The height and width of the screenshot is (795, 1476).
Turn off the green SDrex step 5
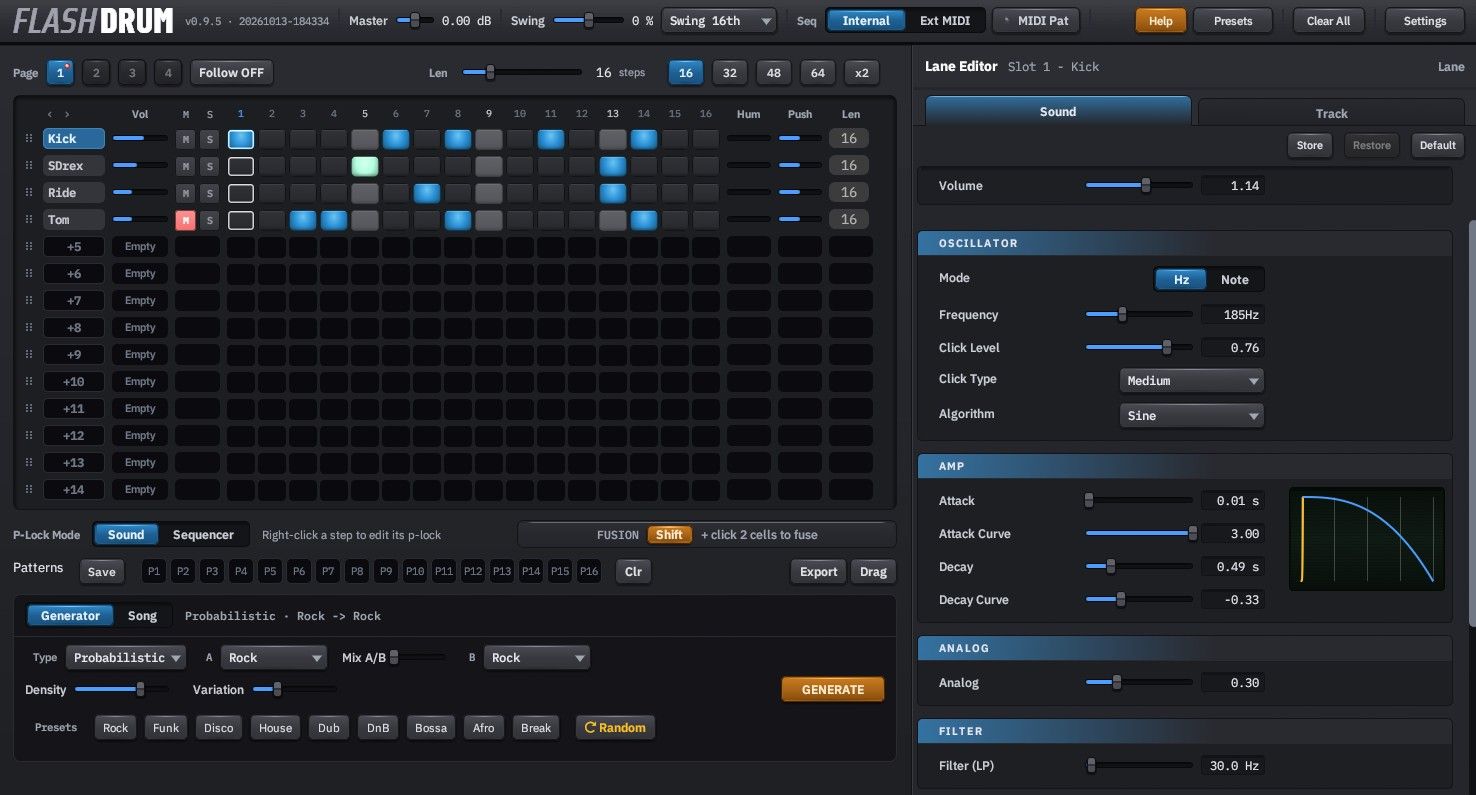point(365,166)
